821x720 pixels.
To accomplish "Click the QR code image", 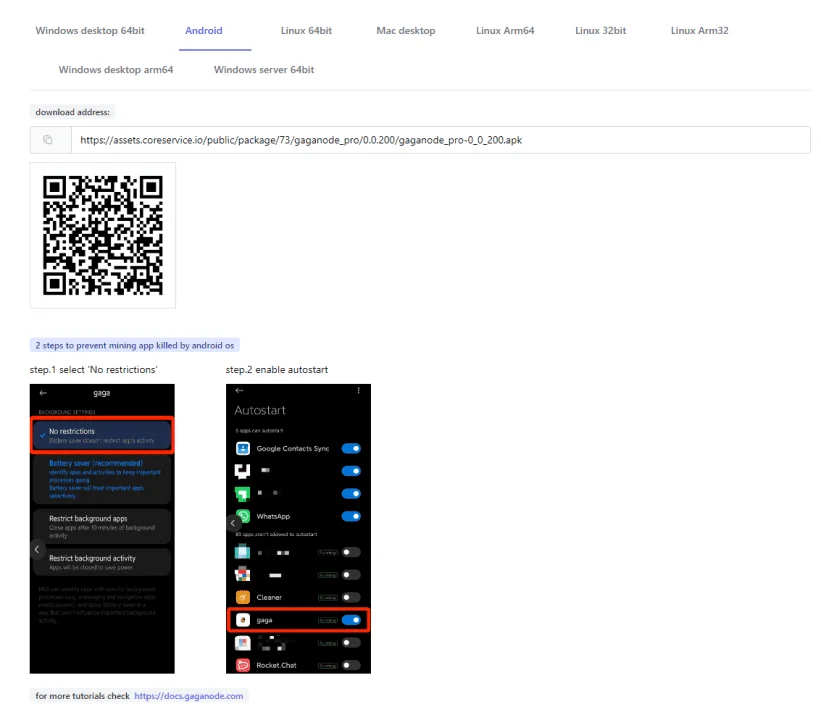I will [x=103, y=235].
